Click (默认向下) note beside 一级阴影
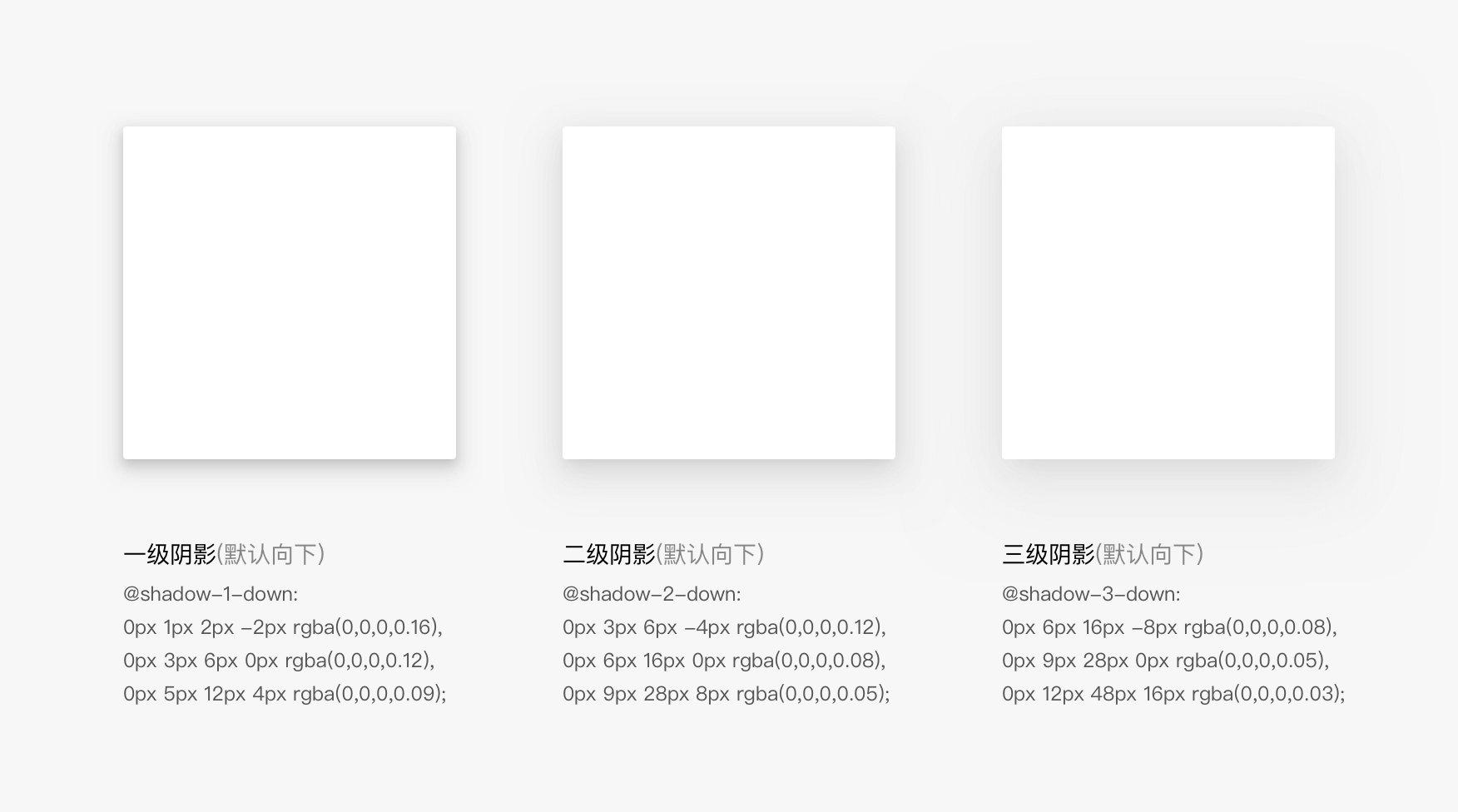The width and height of the screenshot is (1458, 812). [x=271, y=554]
